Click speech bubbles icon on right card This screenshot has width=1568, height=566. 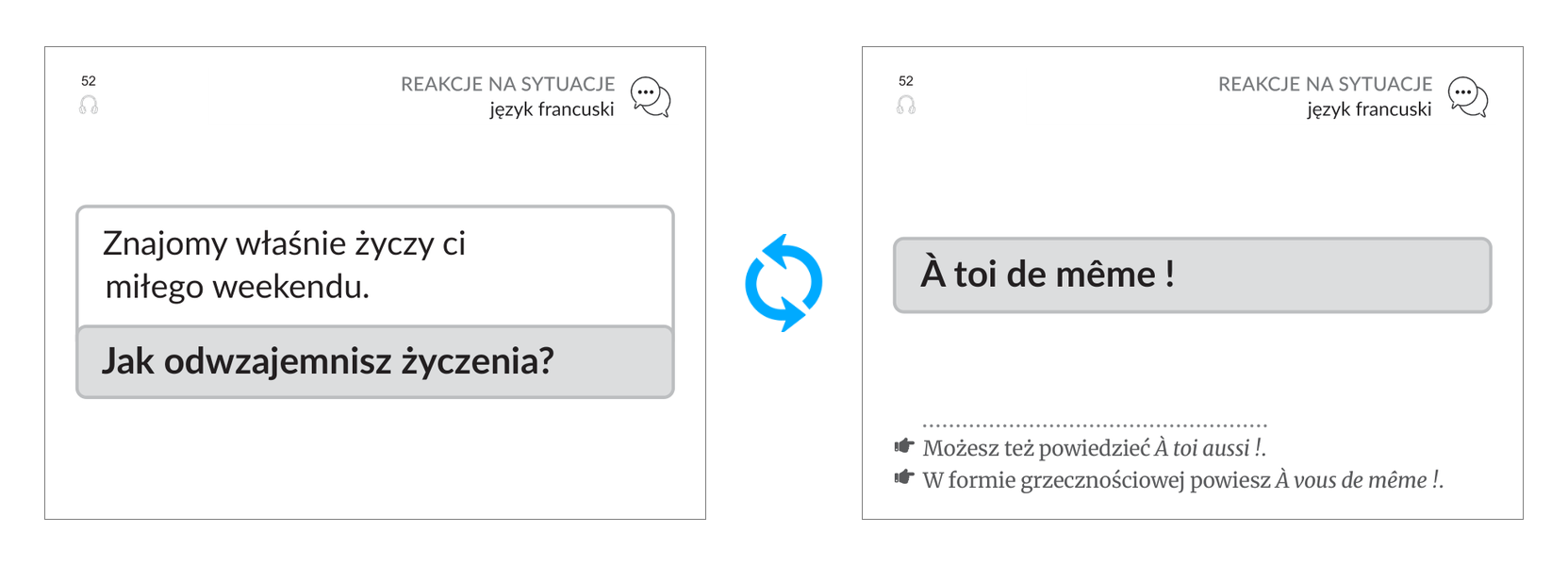click(x=1468, y=97)
